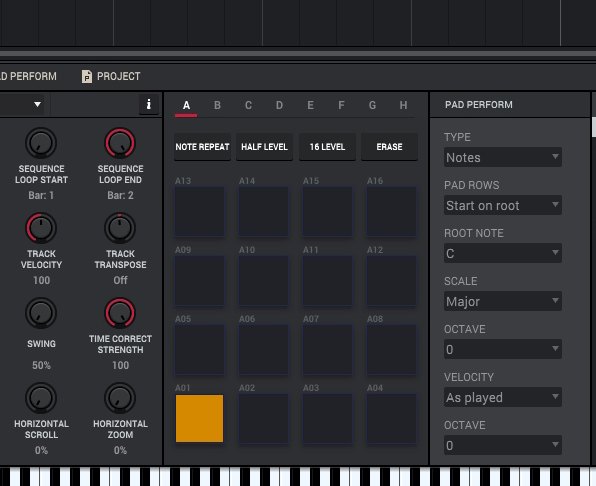596x486 pixels.
Task: Toggle the Note Repeat button
Action: [x=203, y=147]
